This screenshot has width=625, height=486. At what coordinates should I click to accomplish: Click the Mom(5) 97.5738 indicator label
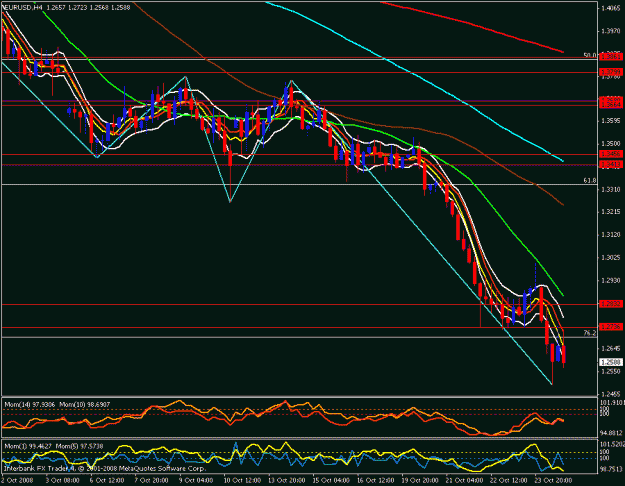[x=79, y=446]
